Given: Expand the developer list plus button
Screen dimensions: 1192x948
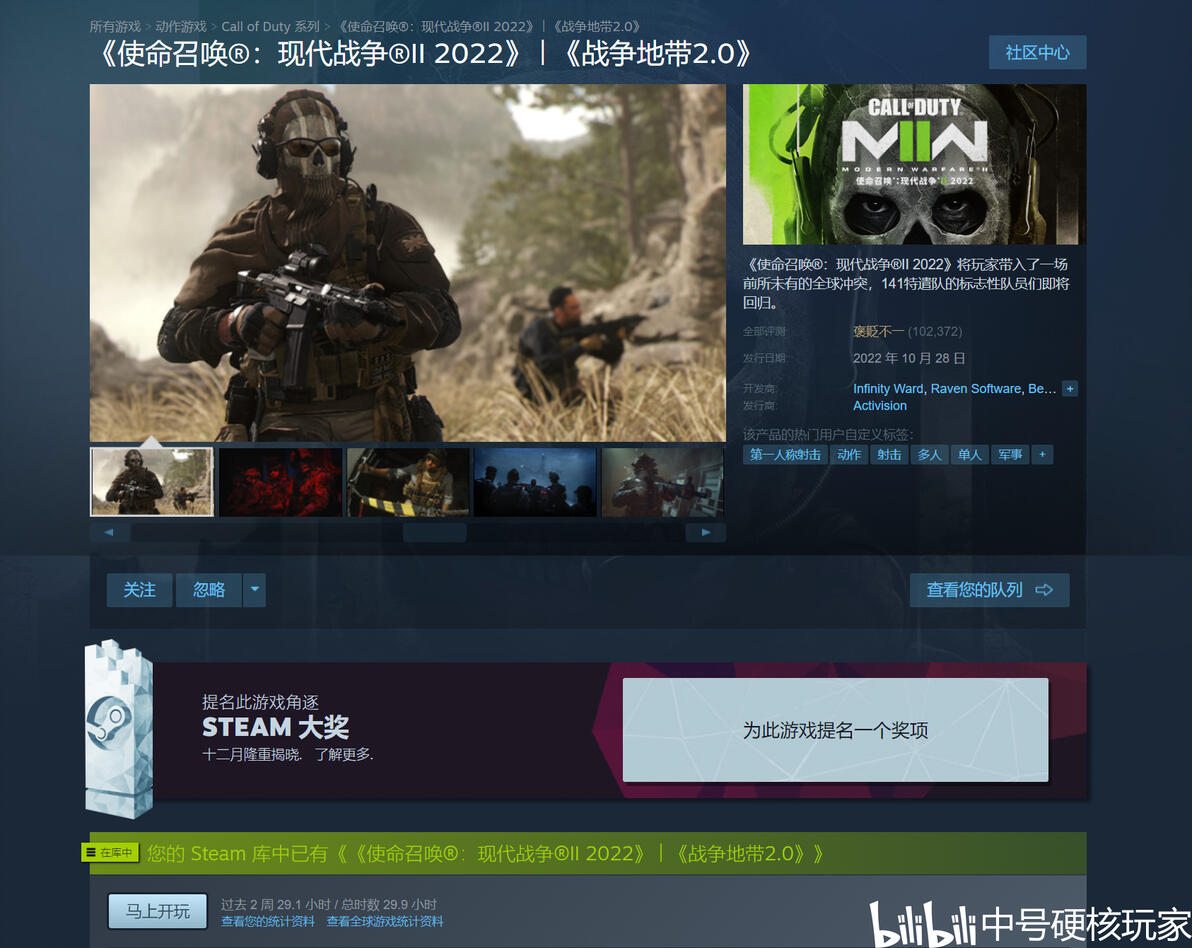Looking at the screenshot, I should 1070,388.
